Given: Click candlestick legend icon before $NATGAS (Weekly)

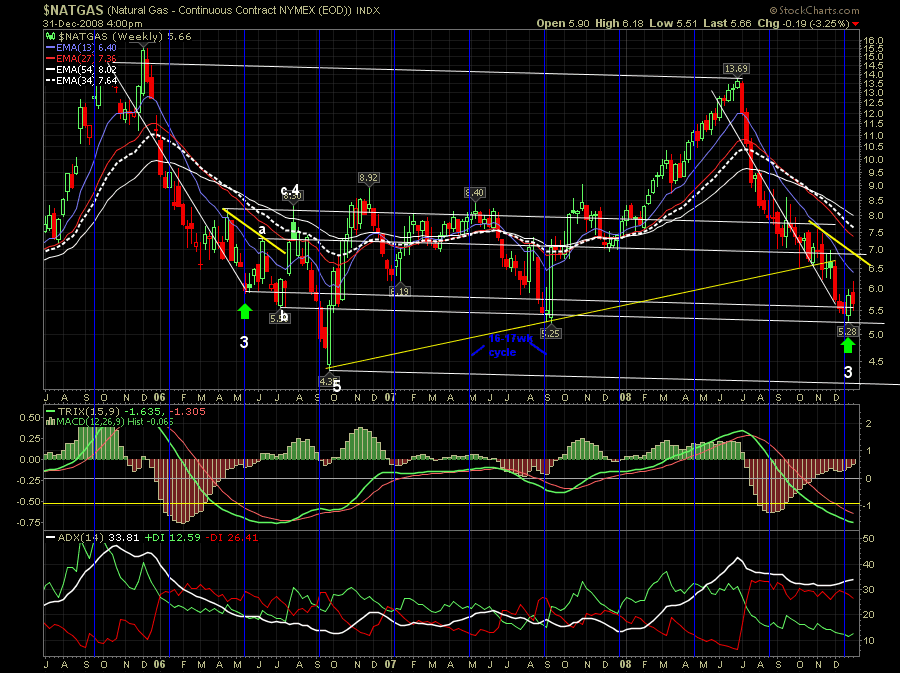Looking at the screenshot, I should (51, 36).
